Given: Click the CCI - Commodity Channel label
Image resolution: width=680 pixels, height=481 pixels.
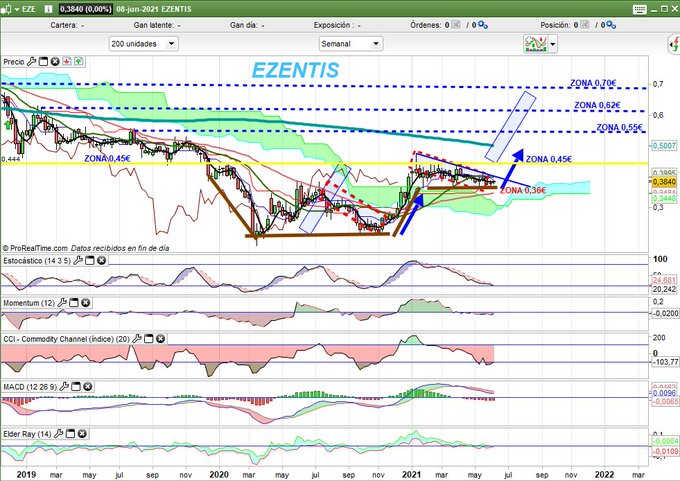Looking at the screenshot, I should (66, 339).
